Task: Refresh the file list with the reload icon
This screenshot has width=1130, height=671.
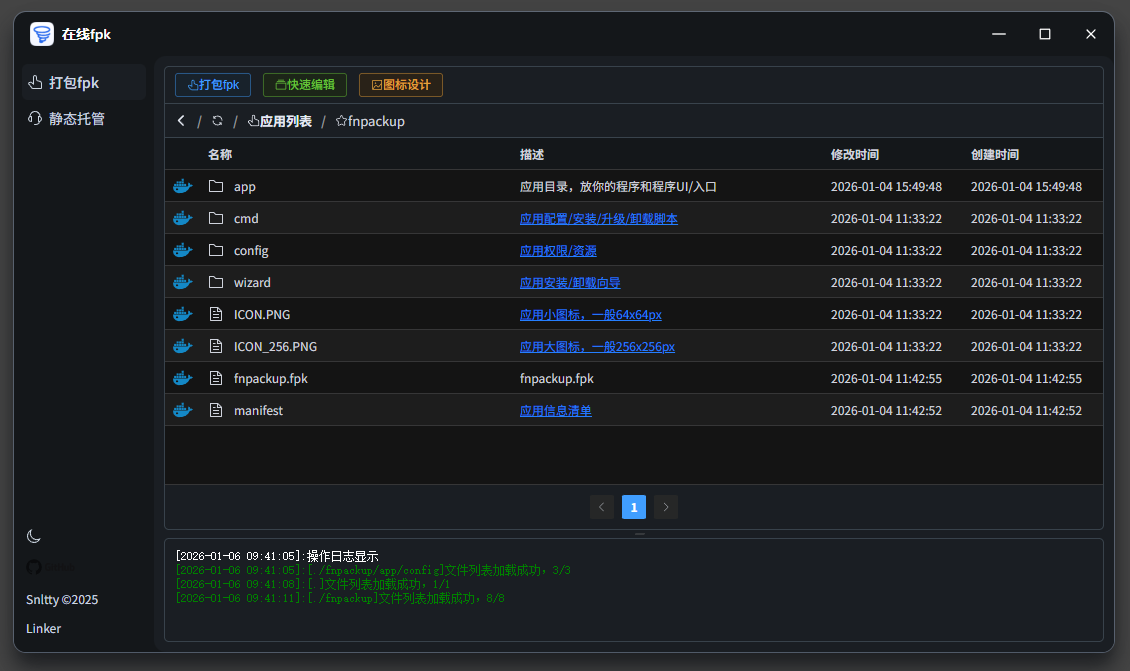Action: [217, 120]
